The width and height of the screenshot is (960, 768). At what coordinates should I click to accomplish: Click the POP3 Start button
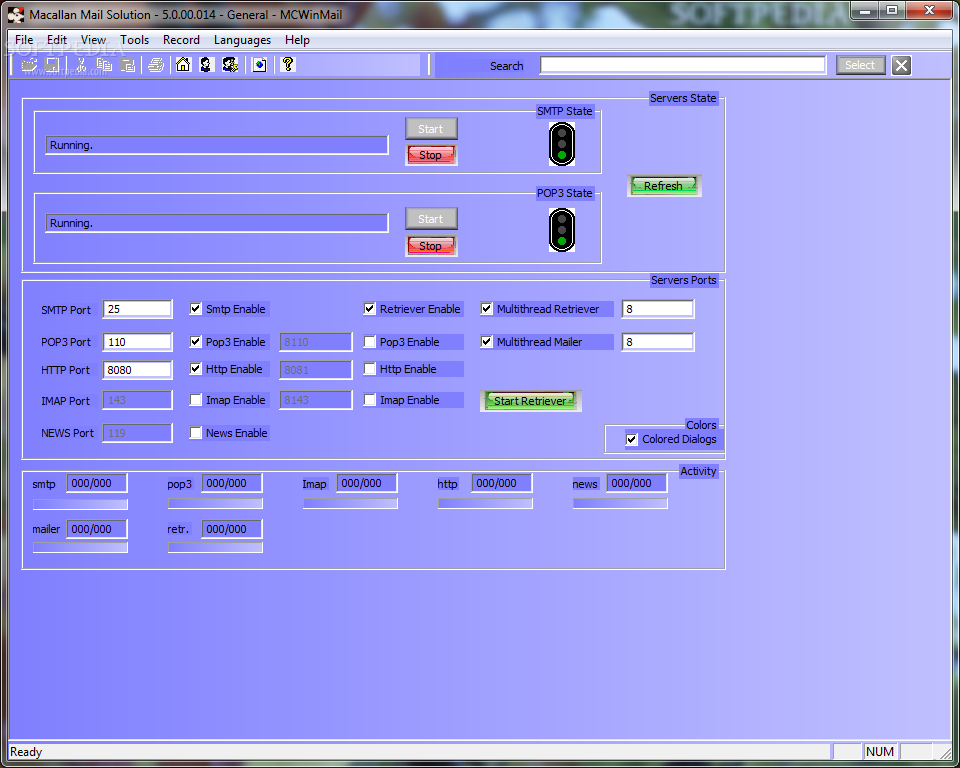[431, 219]
